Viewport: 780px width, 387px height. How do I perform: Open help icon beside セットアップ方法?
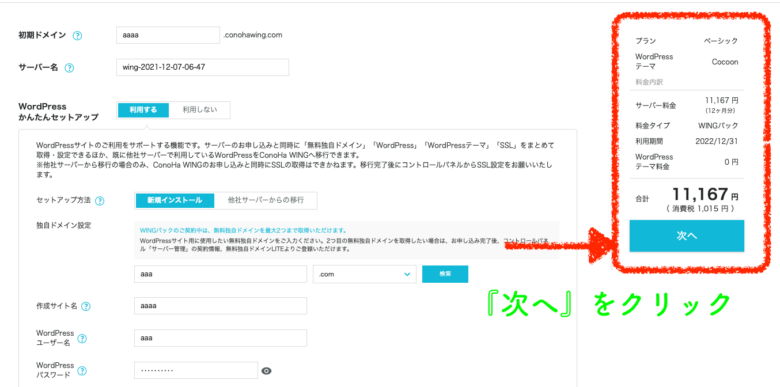[99, 201]
